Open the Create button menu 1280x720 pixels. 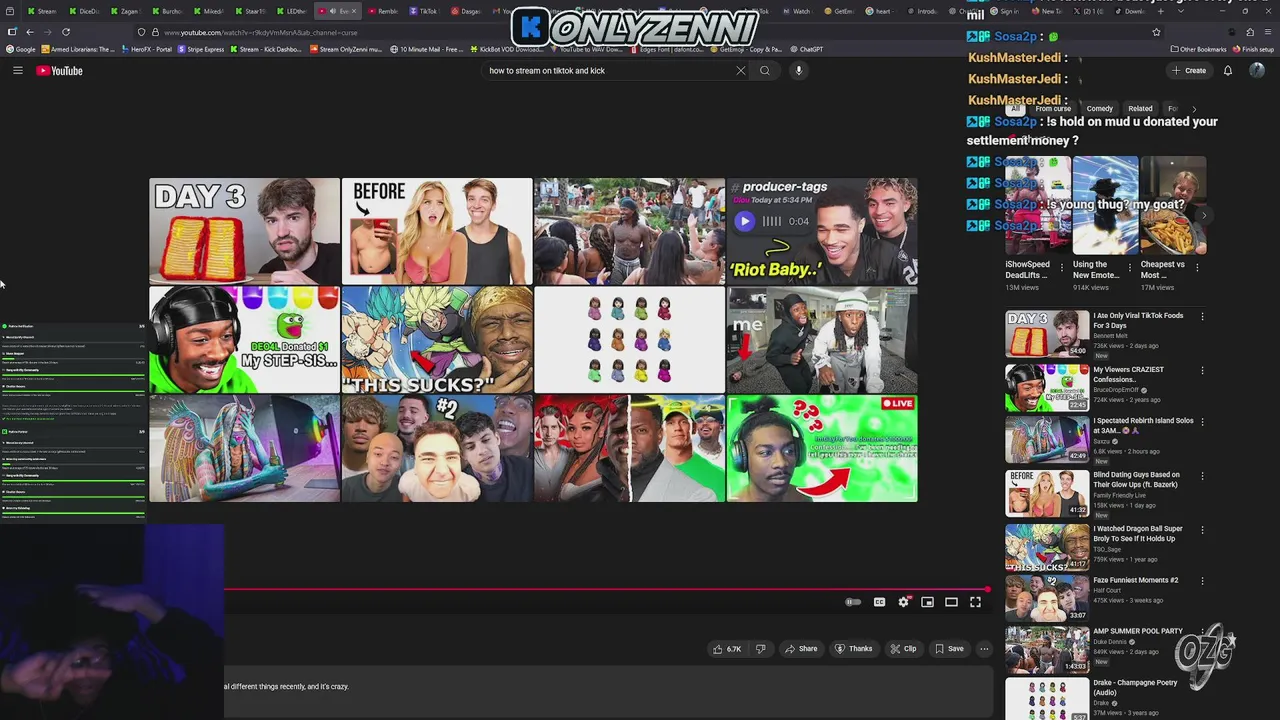tap(1189, 71)
